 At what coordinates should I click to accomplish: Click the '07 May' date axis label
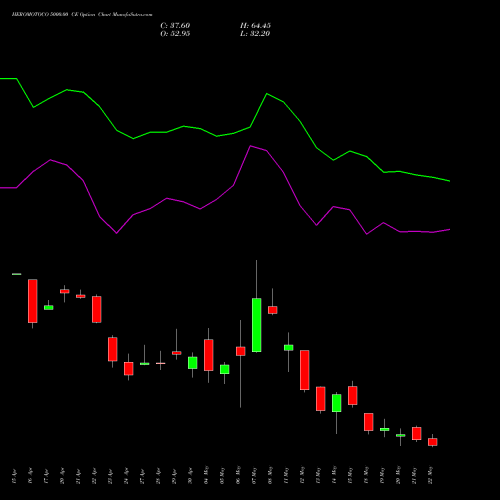point(254,475)
